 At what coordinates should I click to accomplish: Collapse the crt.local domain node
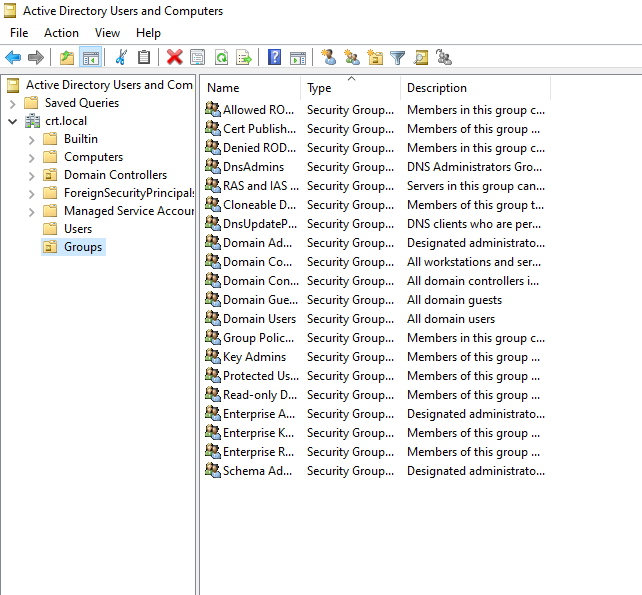(13, 122)
